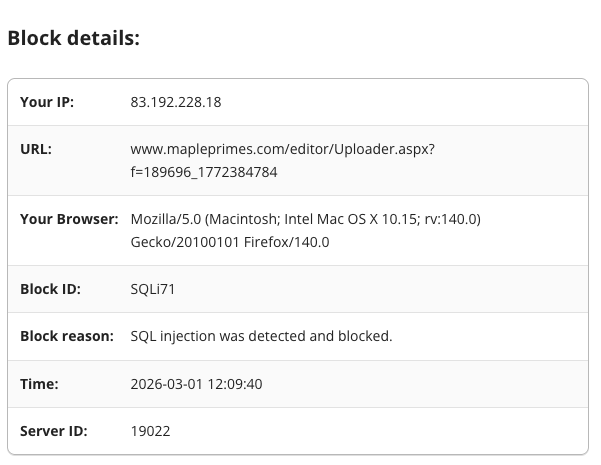601x465 pixels.
Task: Click the www.mapleprimes.com/editor/Uploader.aspx URL text
Action: pyautogui.click(x=282, y=149)
